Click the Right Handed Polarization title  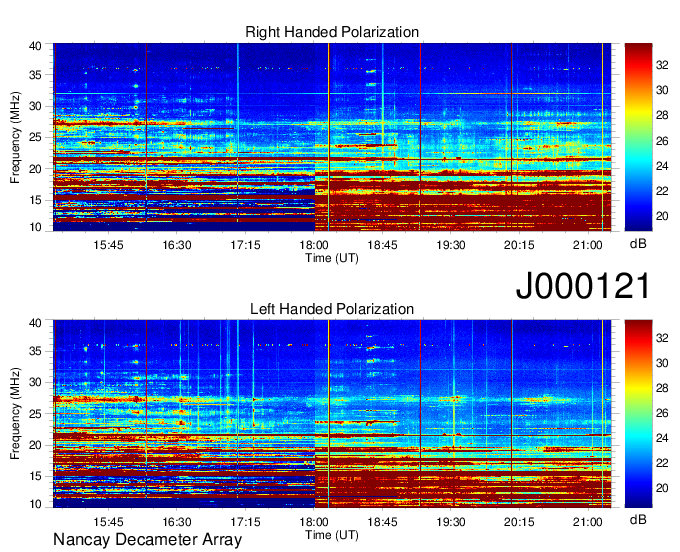(x=332, y=32)
